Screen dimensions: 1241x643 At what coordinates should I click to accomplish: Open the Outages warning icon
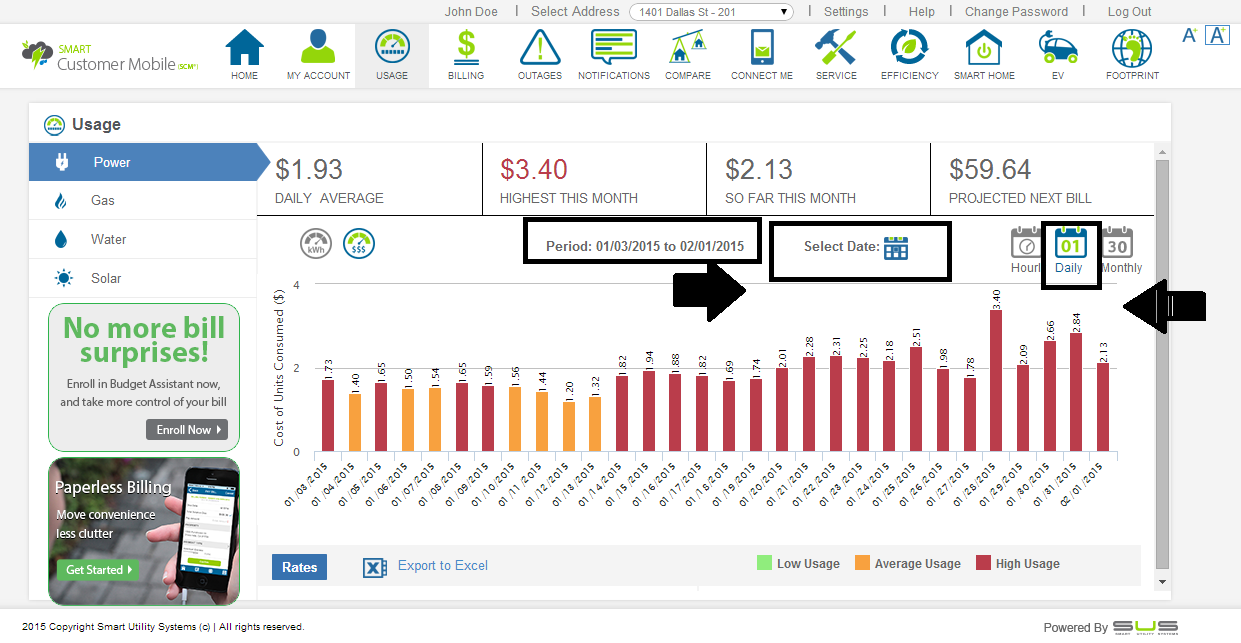tap(539, 48)
